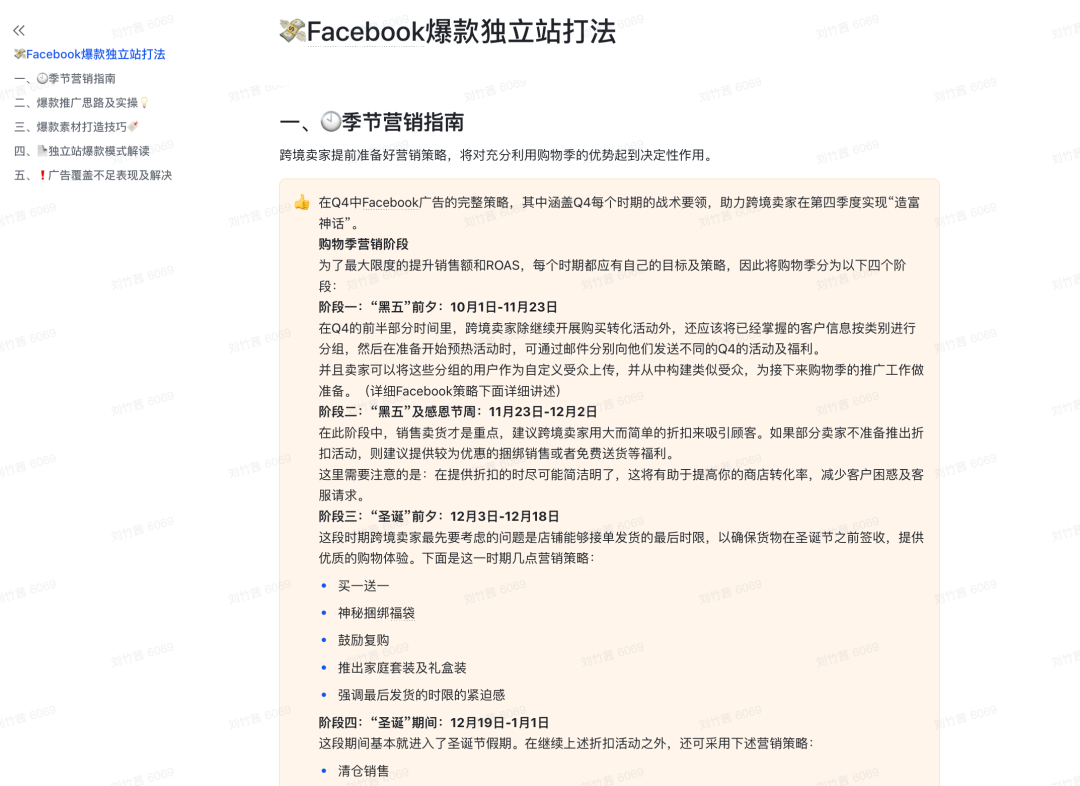Jump to '三、爆款素材打造技巧' in outline
Image resolution: width=1080 pixels, height=786 pixels.
[76, 127]
